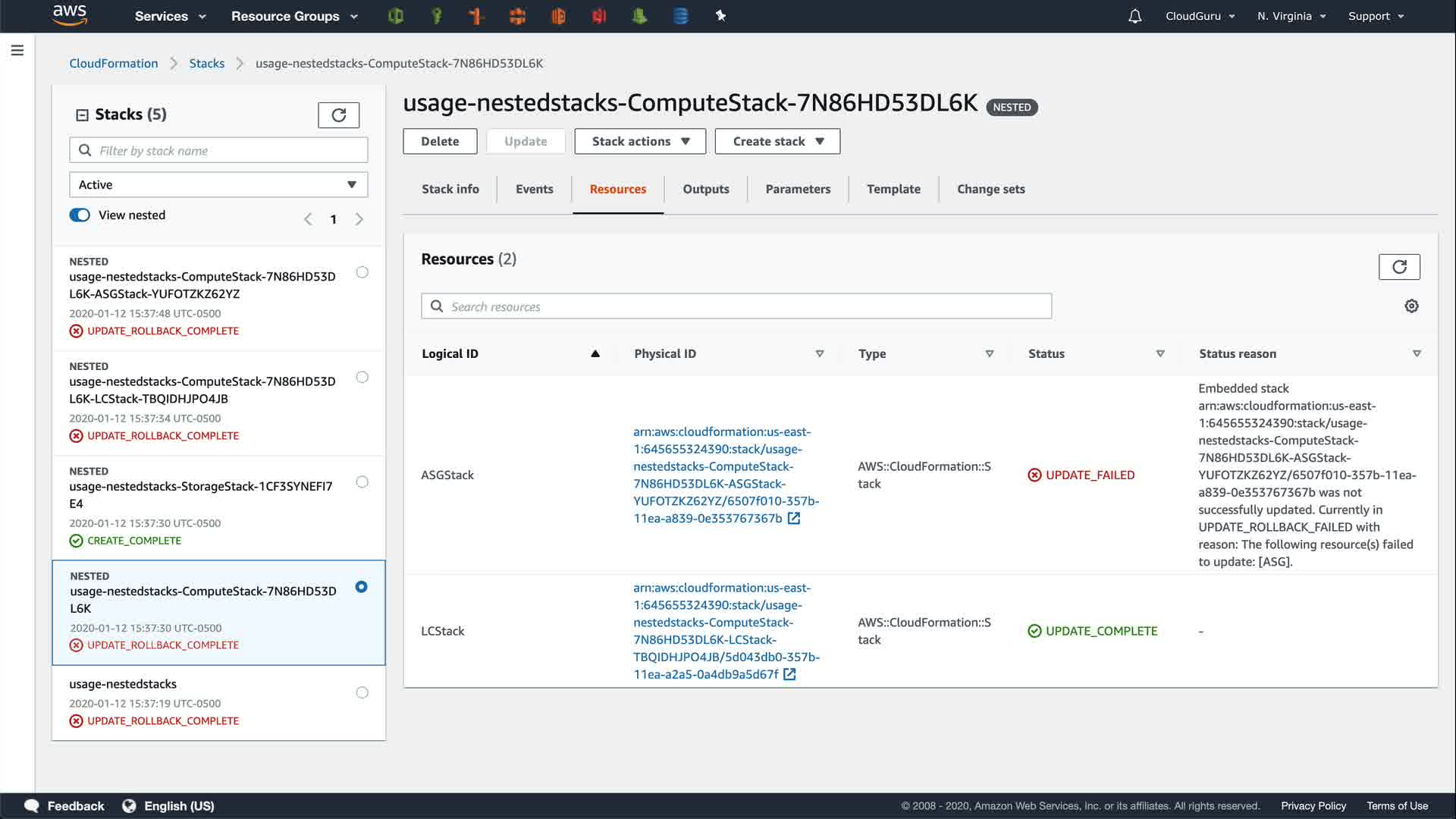
Task: Click the AWS logo home icon
Action: pyautogui.click(x=70, y=15)
